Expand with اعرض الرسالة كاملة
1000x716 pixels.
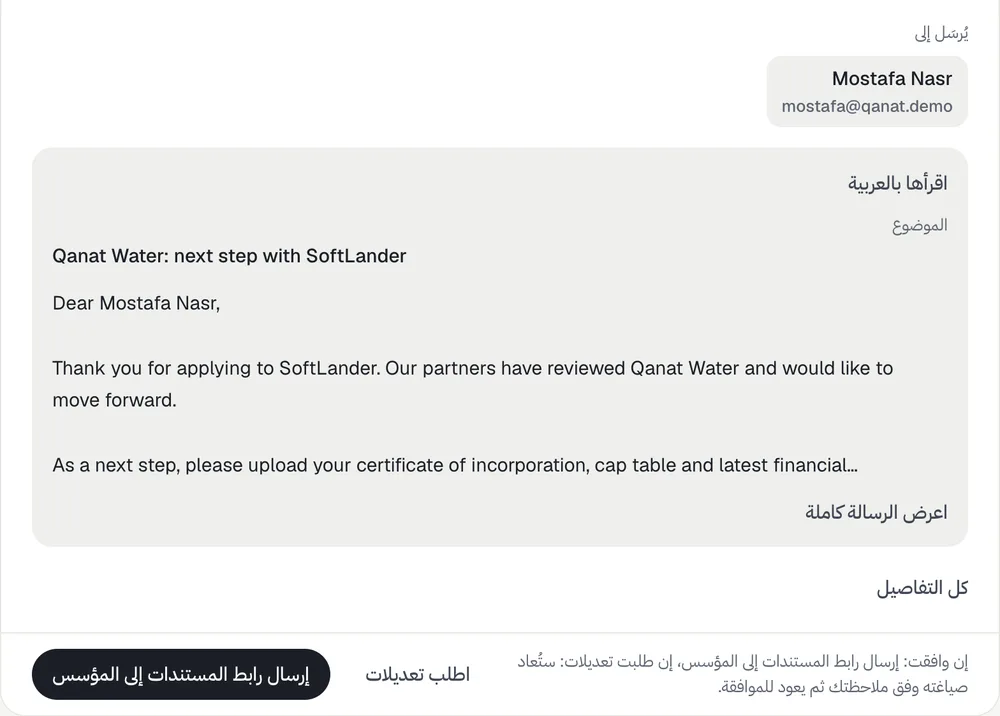pos(876,513)
